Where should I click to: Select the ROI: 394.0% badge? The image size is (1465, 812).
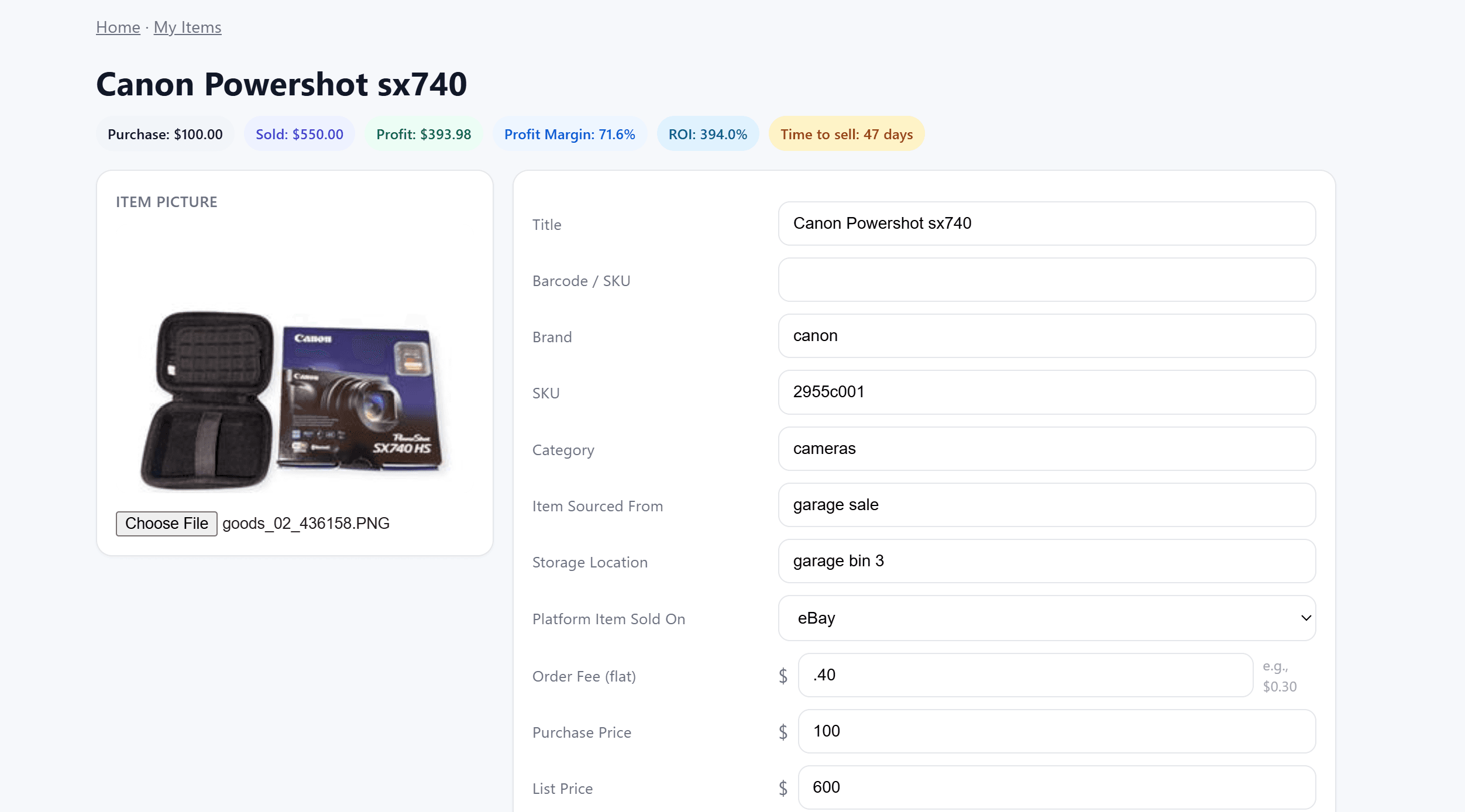(x=708, y=133)
